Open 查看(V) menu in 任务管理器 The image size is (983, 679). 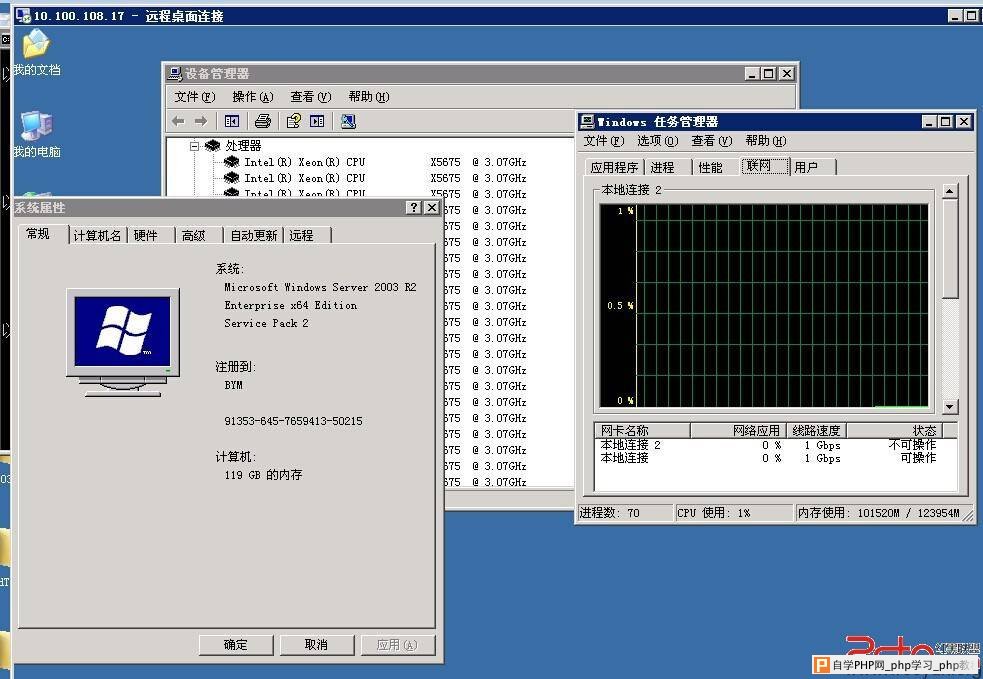click(x=712, y=141)
